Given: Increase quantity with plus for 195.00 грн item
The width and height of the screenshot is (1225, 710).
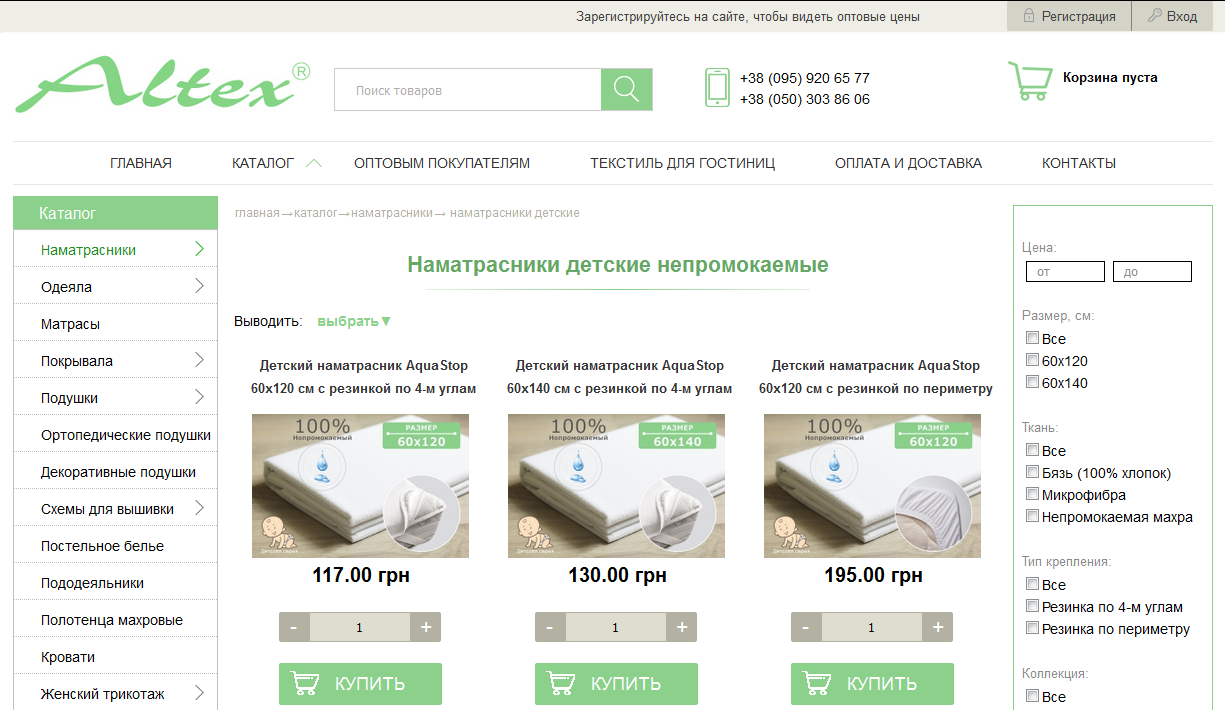Looking at the screenshot, I should point(937,627).
